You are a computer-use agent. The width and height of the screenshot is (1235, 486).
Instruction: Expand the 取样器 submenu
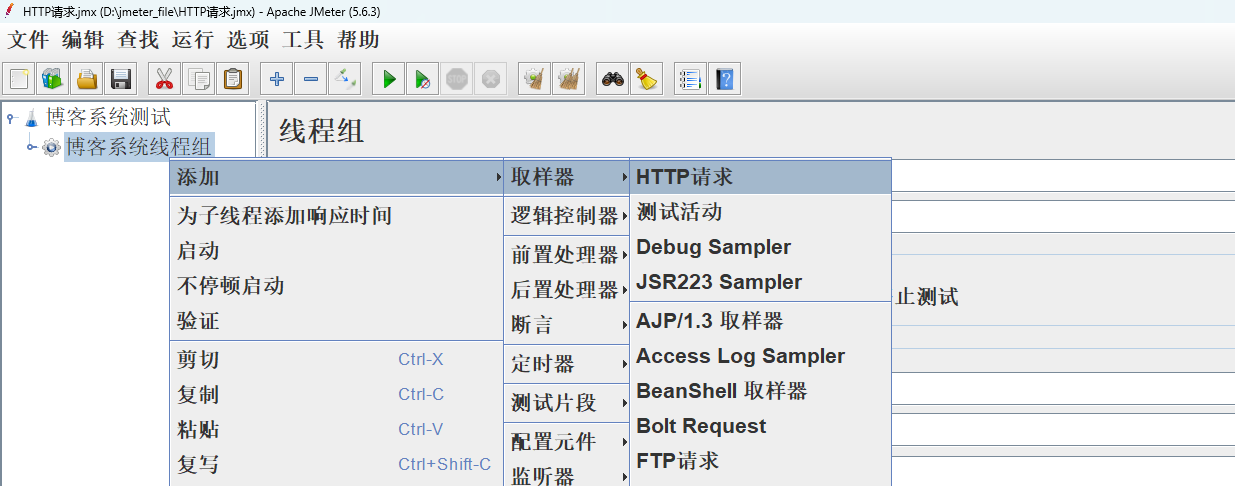point(566,178)
